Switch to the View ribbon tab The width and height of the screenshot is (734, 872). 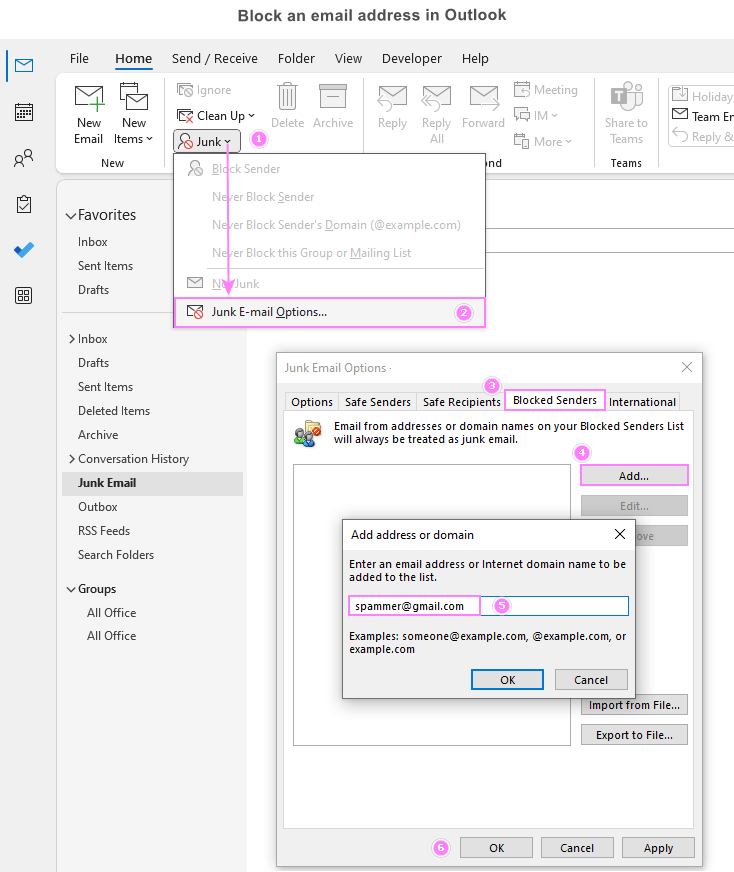pos(348,58)
